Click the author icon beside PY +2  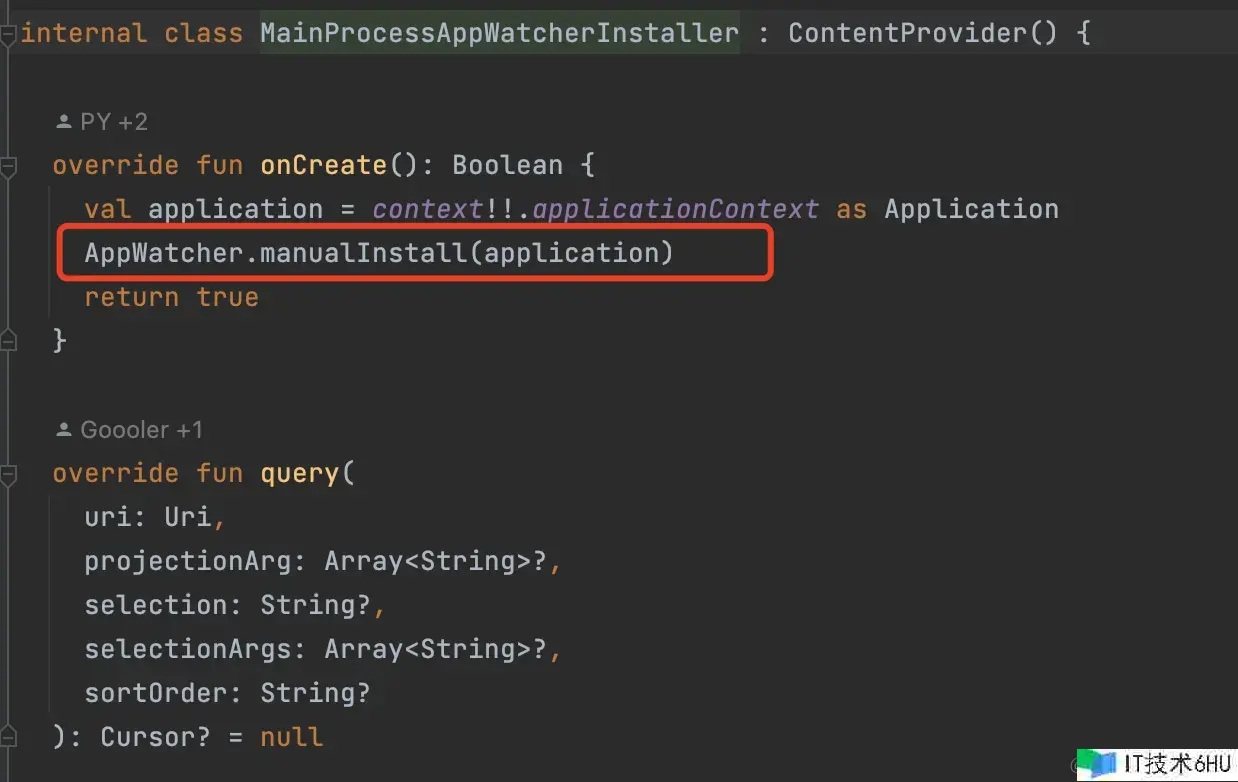coord(64,122)
